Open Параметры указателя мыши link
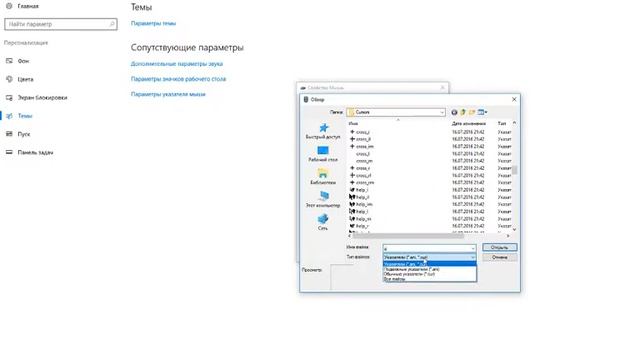Image resolution: width=640 pixels, height=360 pixels. click(168, 94)
